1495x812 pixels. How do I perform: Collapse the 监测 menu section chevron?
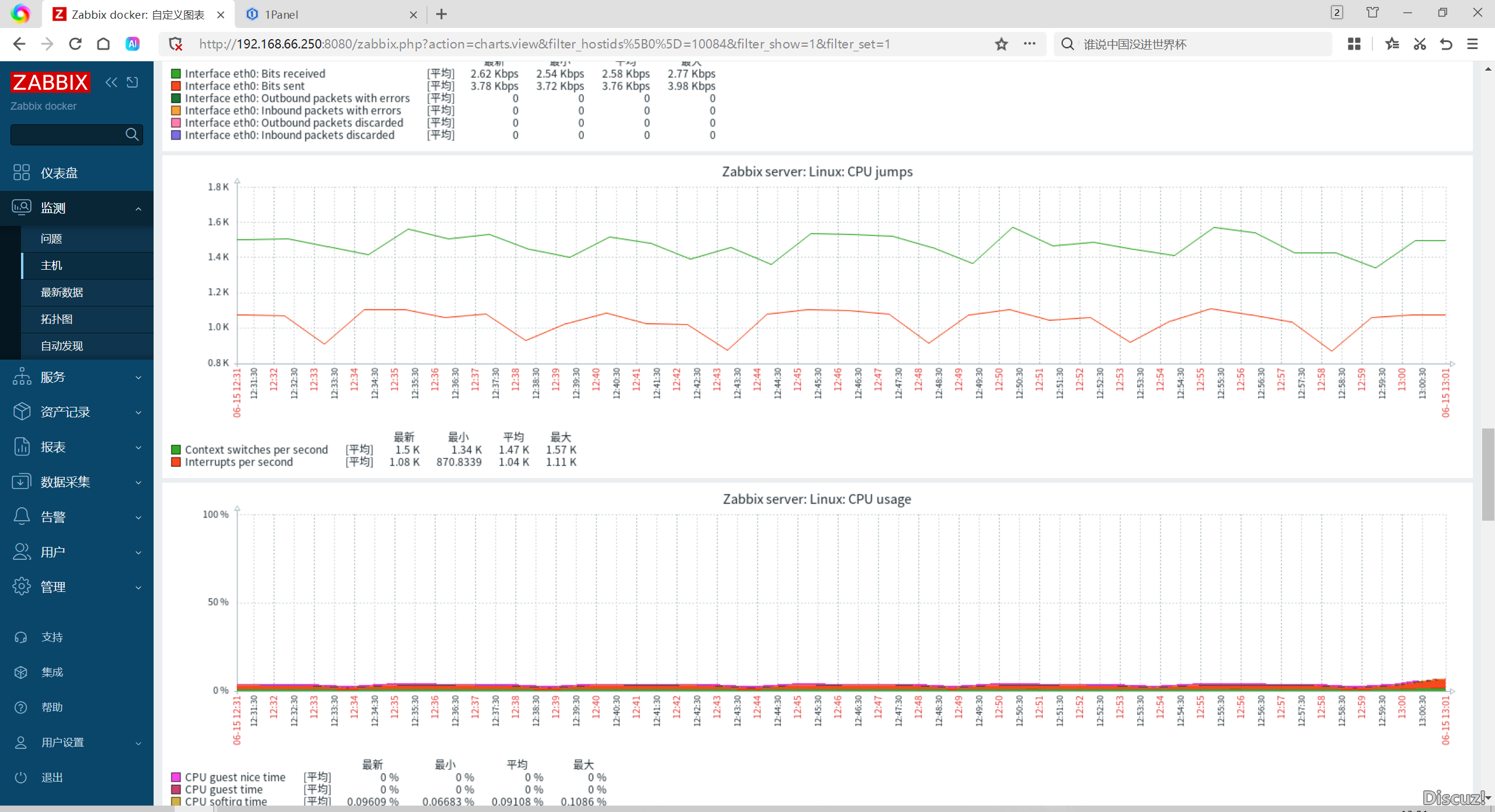138,208
